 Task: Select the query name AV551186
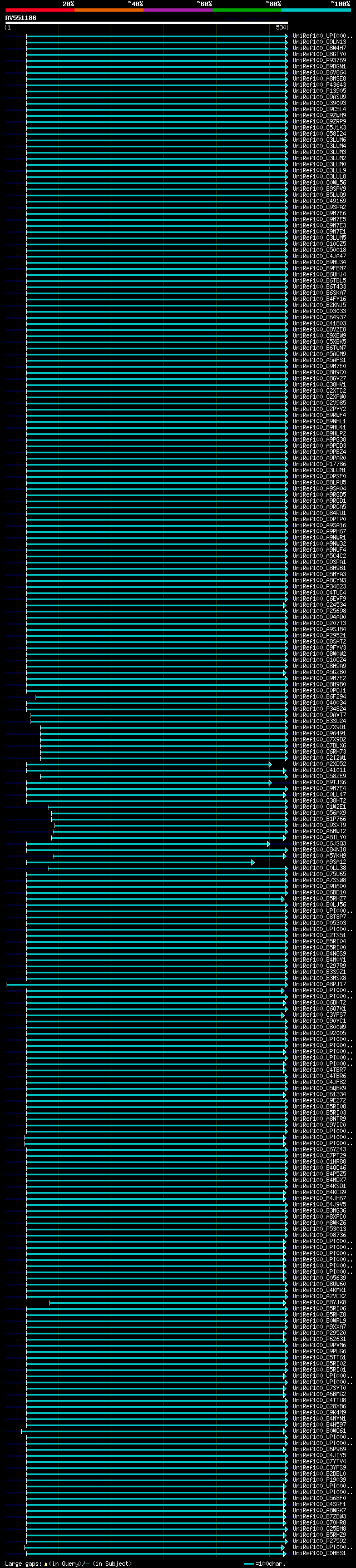coord(21,18)
